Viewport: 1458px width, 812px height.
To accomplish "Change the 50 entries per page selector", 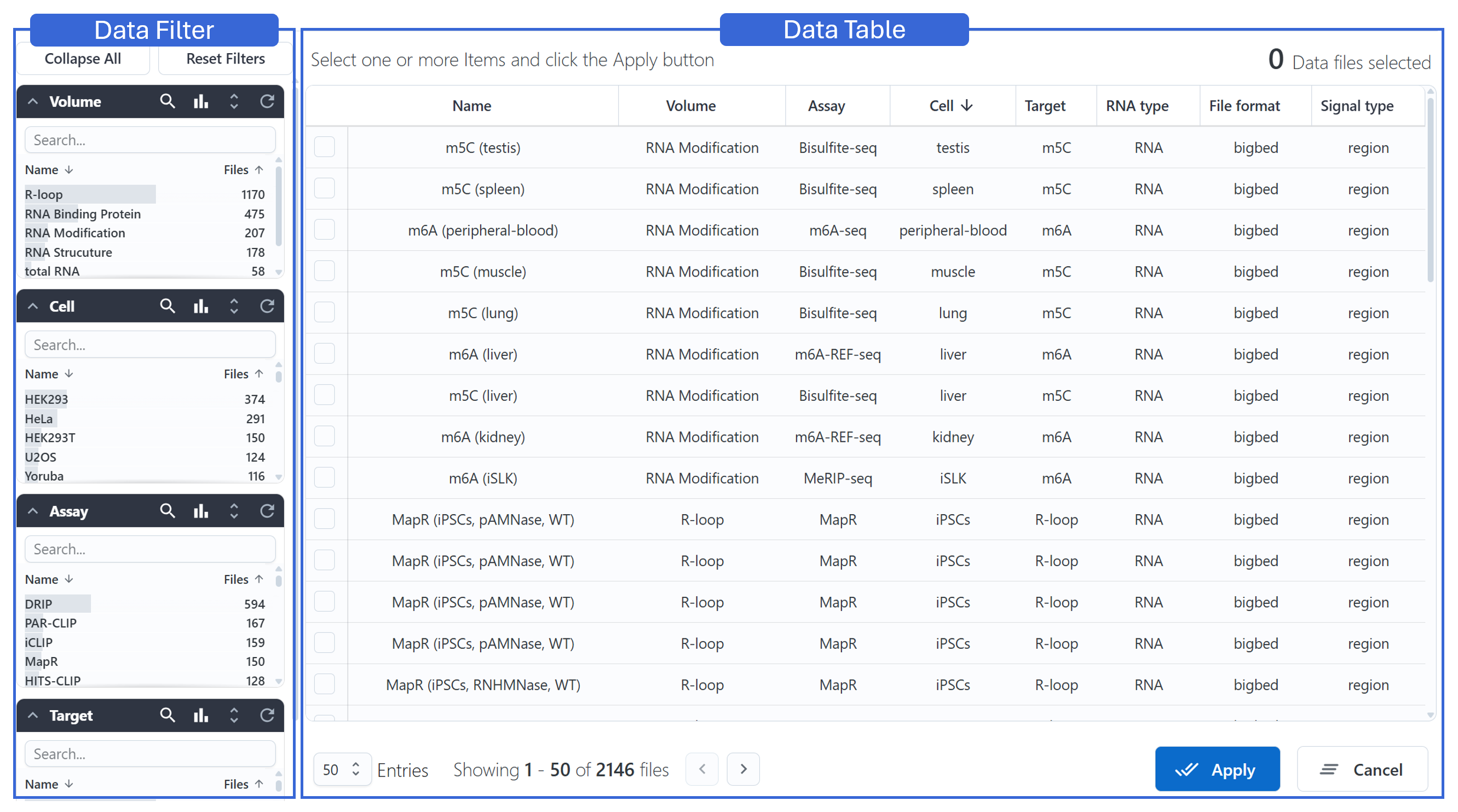I will [x=341, y=769].
